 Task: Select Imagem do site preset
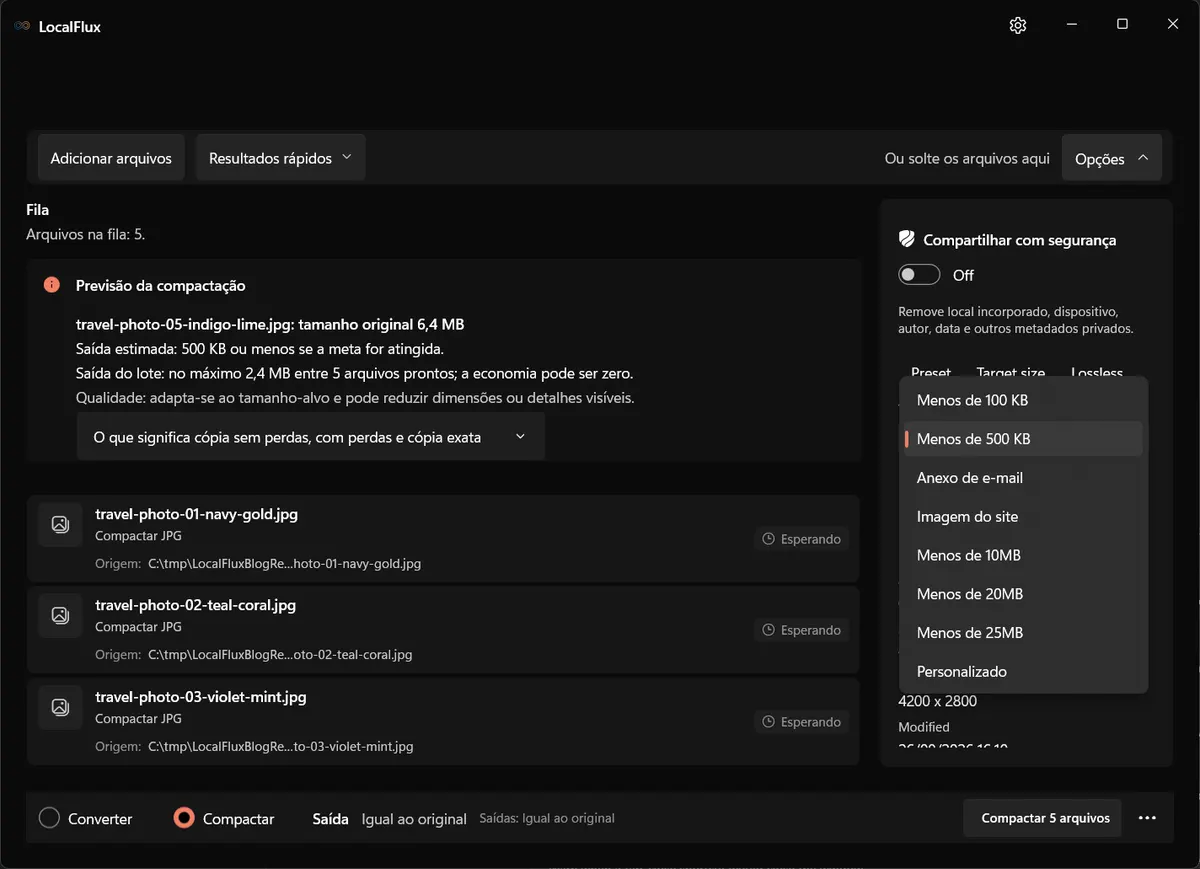[x=1023, y=517]
